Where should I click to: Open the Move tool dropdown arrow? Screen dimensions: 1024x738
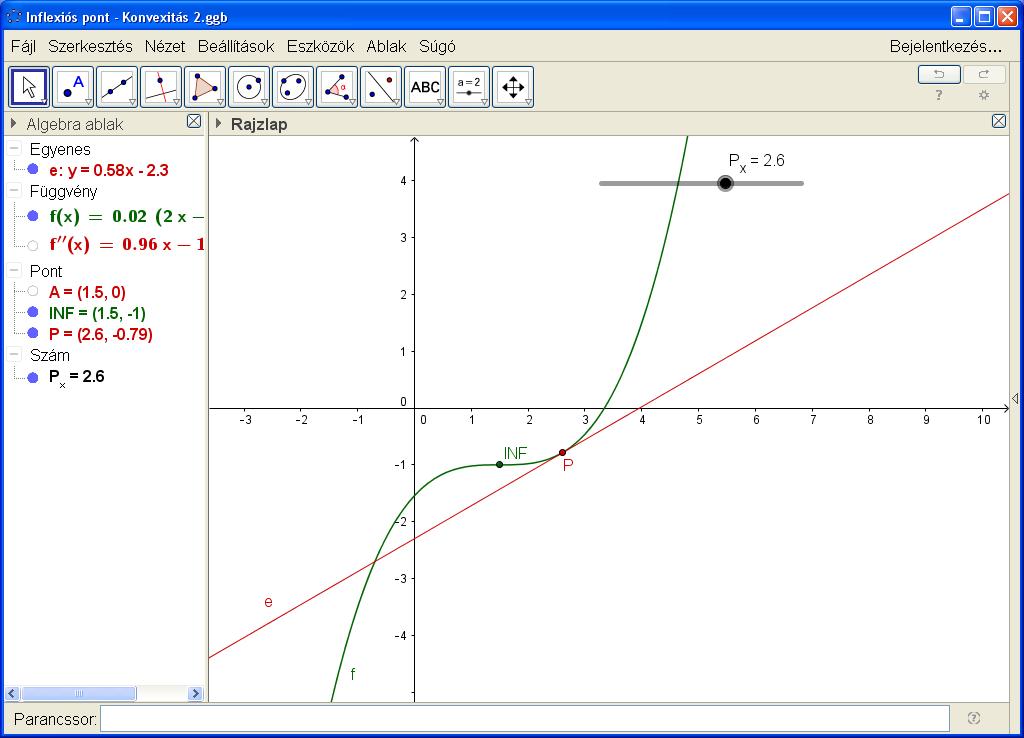point(44,103)
